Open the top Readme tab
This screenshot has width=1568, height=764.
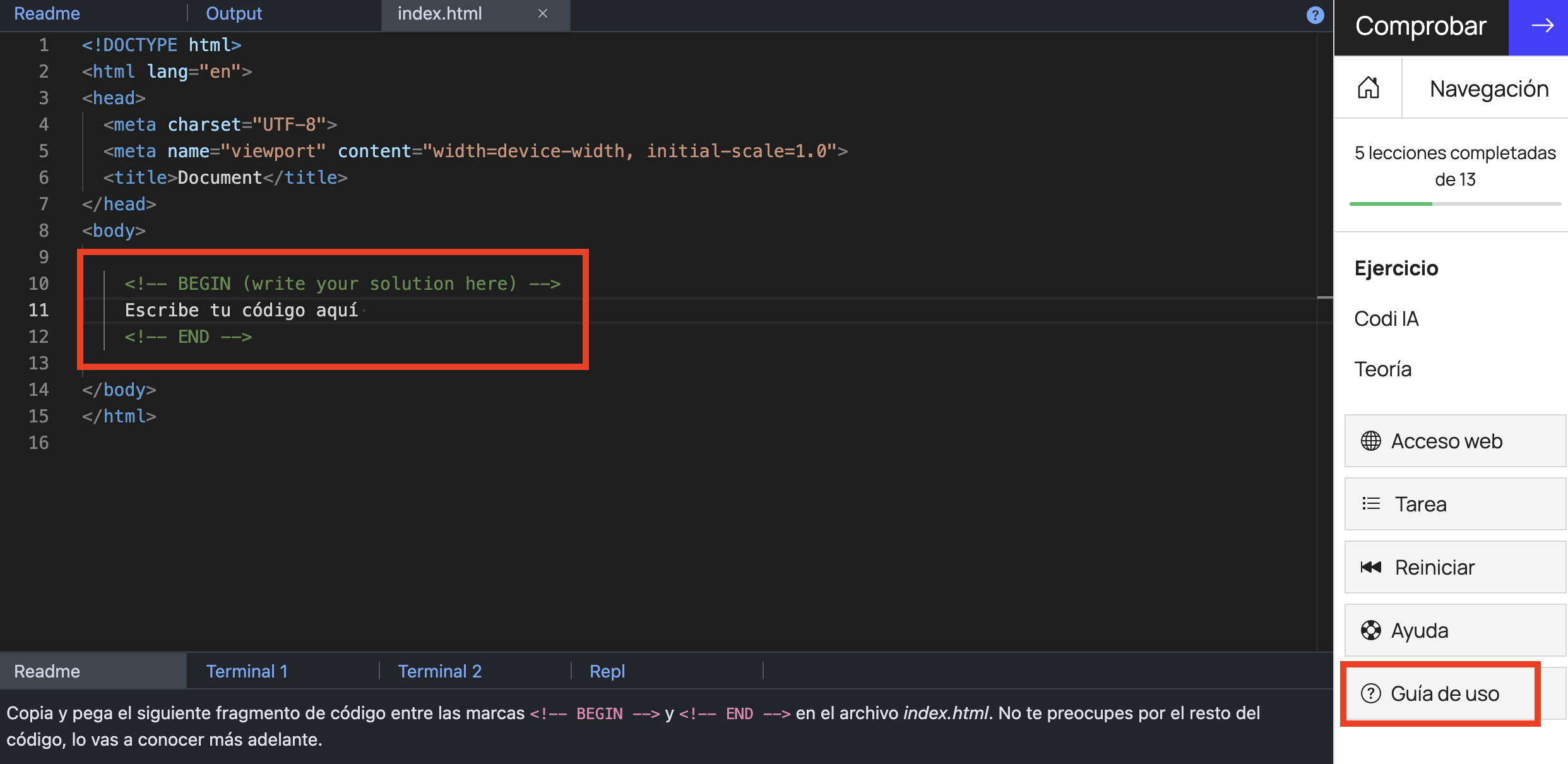pyautogui.click(x=47, y=13)
